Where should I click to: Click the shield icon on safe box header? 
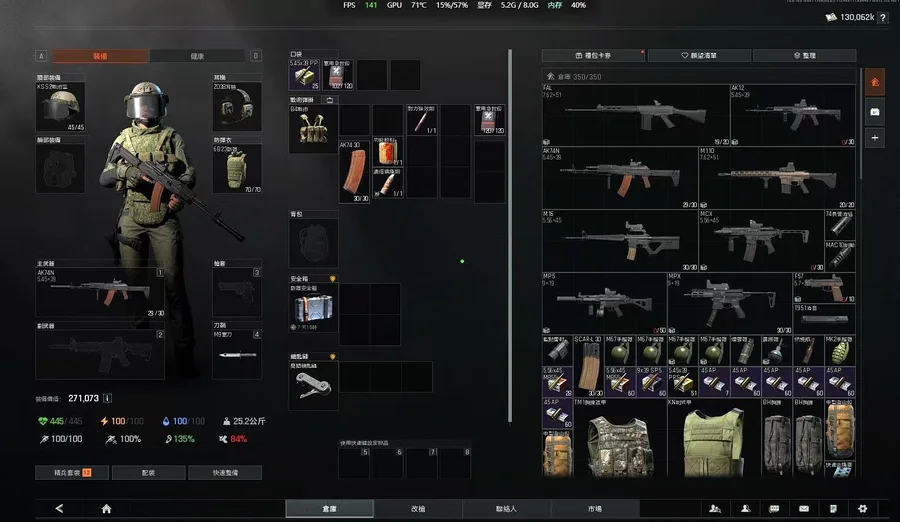[332, 279]
